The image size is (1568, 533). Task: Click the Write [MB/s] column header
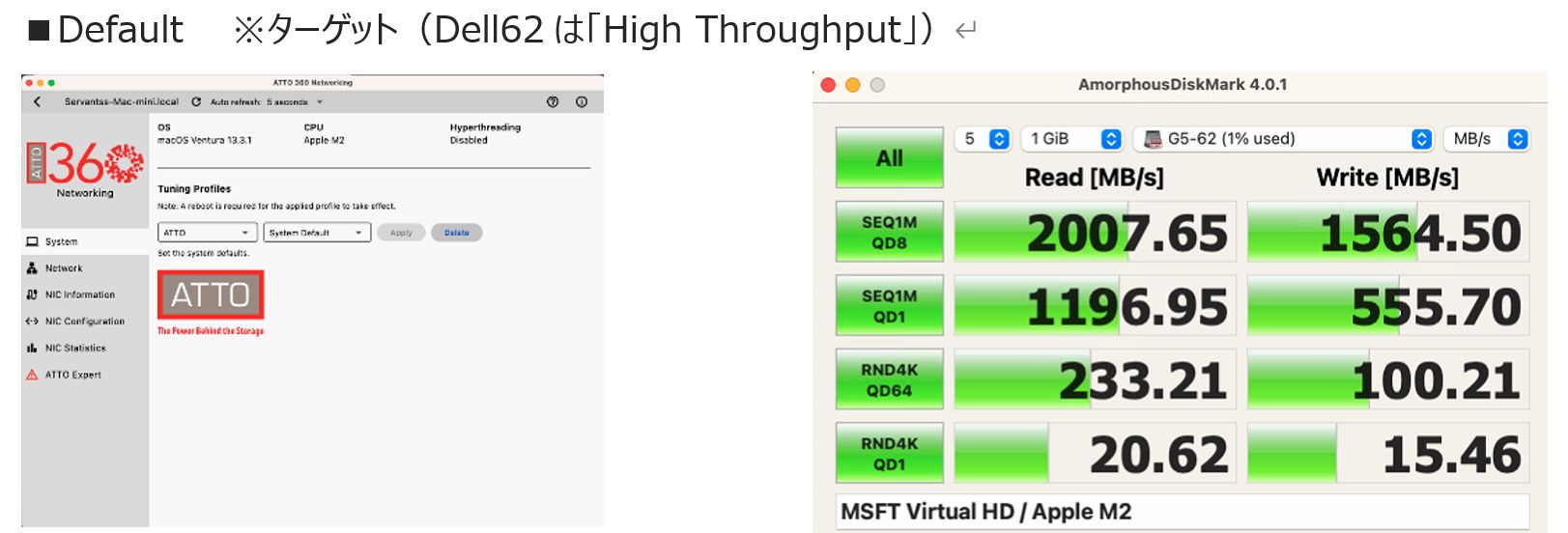[1388, 178]
